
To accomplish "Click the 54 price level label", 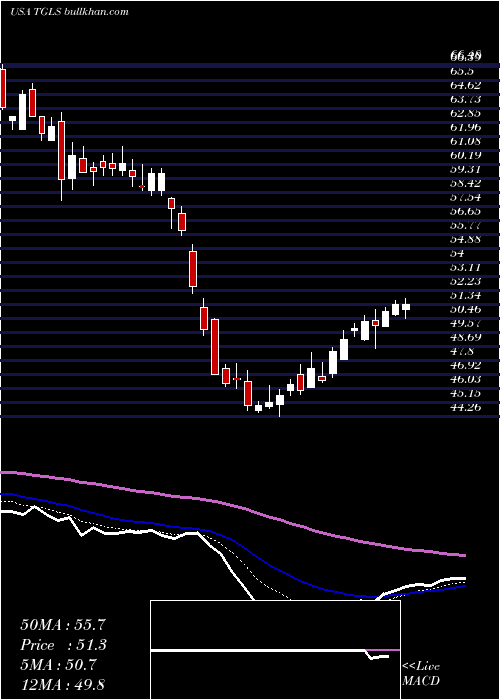I will pos(458,253).
